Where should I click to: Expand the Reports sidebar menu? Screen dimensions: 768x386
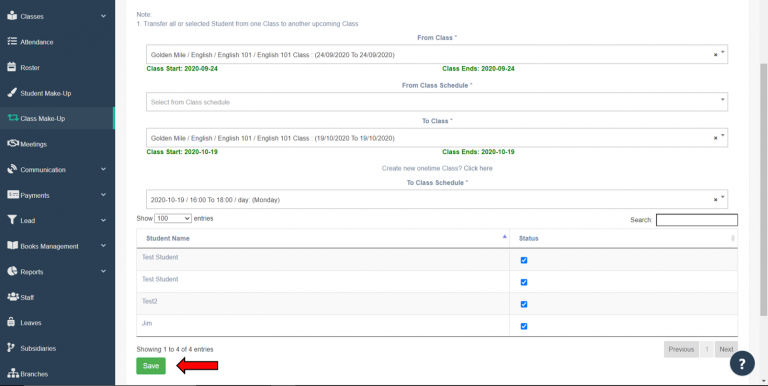[57, 272]
